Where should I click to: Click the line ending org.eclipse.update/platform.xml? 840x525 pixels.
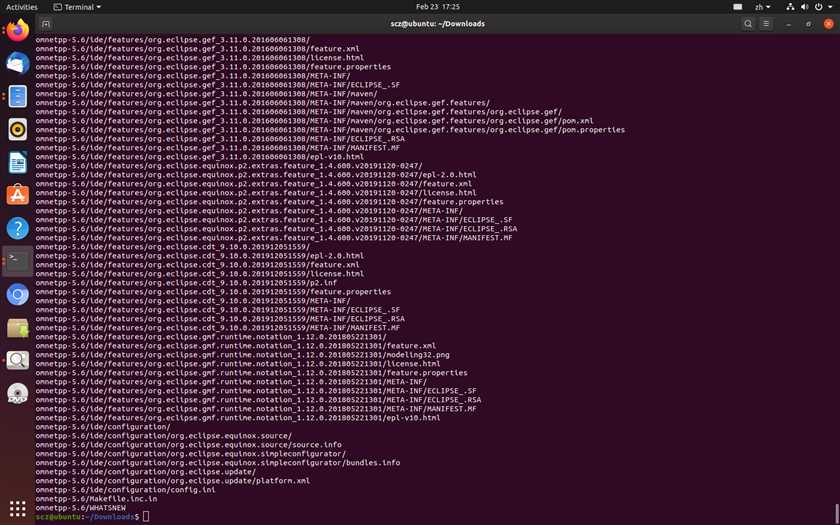pos(173,481)
